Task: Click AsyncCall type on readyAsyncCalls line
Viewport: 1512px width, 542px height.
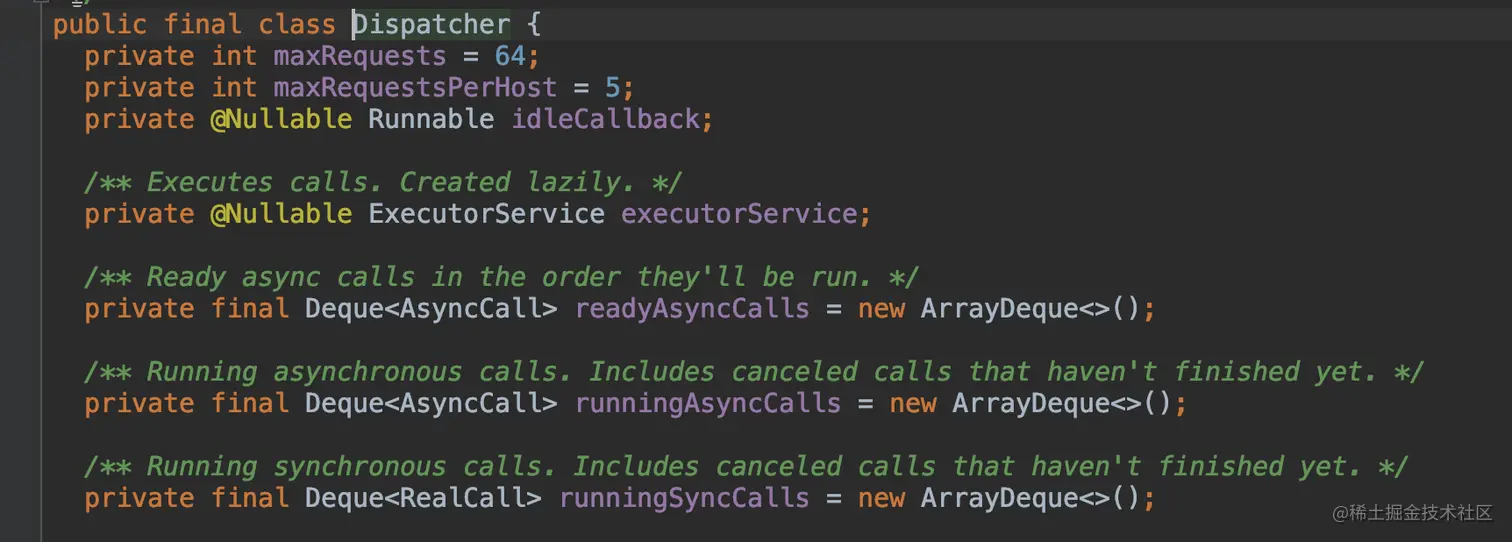Action: [x=470, y=308]
